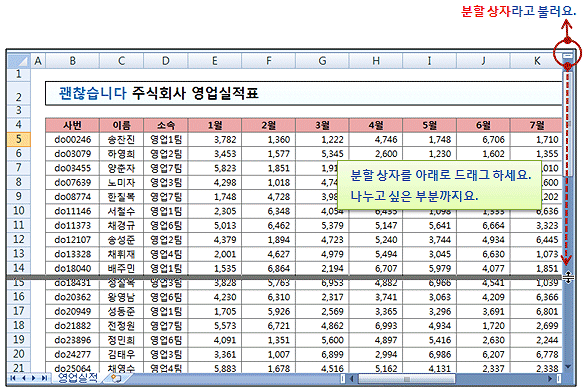Select column I header
This screenshot has height=391, width=584.
(x=429, y=61)
